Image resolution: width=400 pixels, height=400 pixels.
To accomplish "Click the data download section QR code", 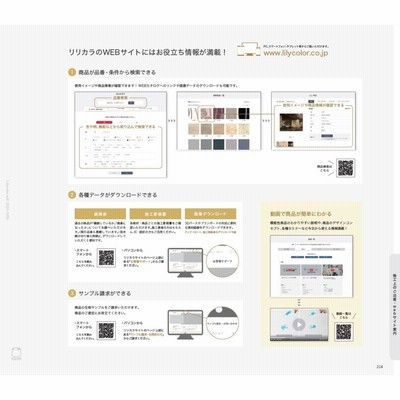I will (106, 257).
